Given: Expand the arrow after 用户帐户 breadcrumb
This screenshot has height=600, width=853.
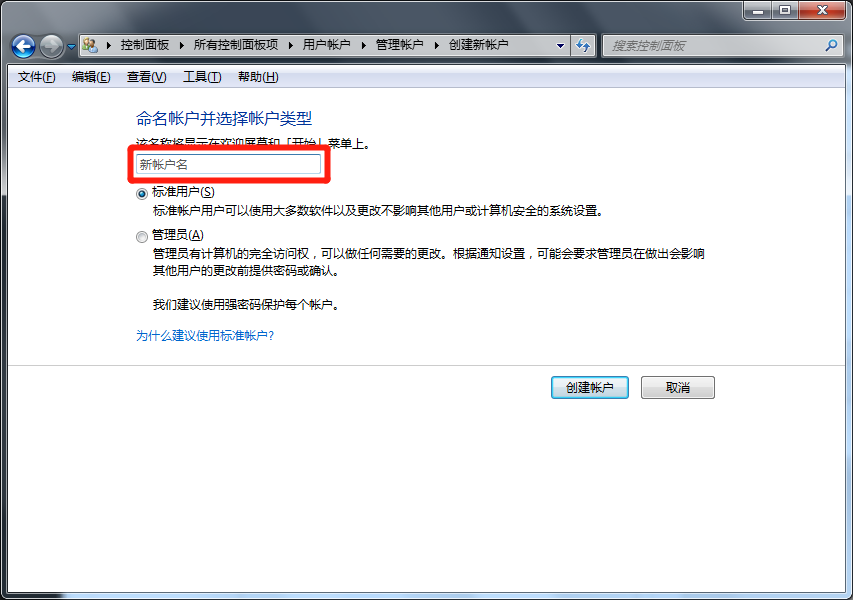Looking at the screenshot, I should [363, 45].
